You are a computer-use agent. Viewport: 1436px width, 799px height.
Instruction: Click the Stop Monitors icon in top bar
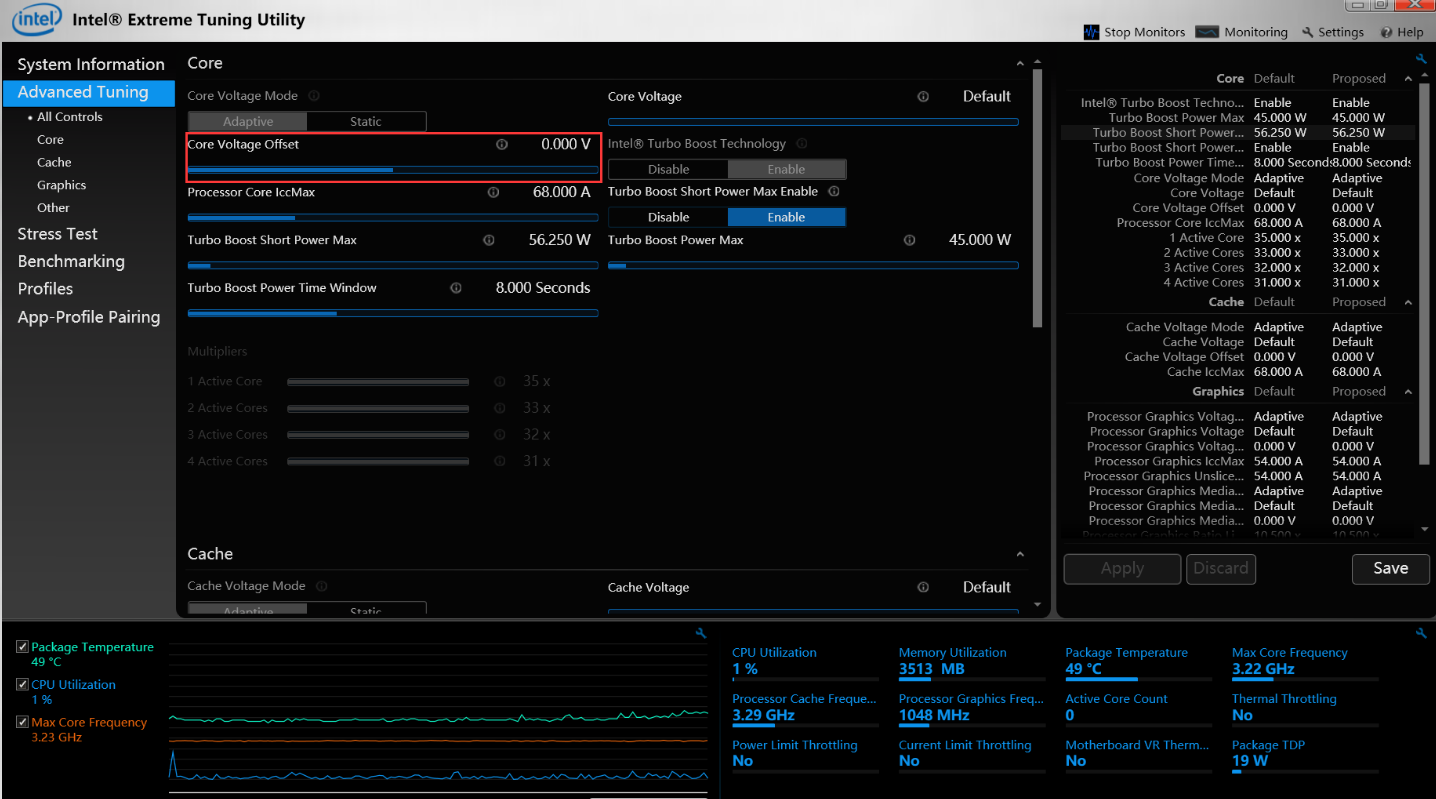1091,32
